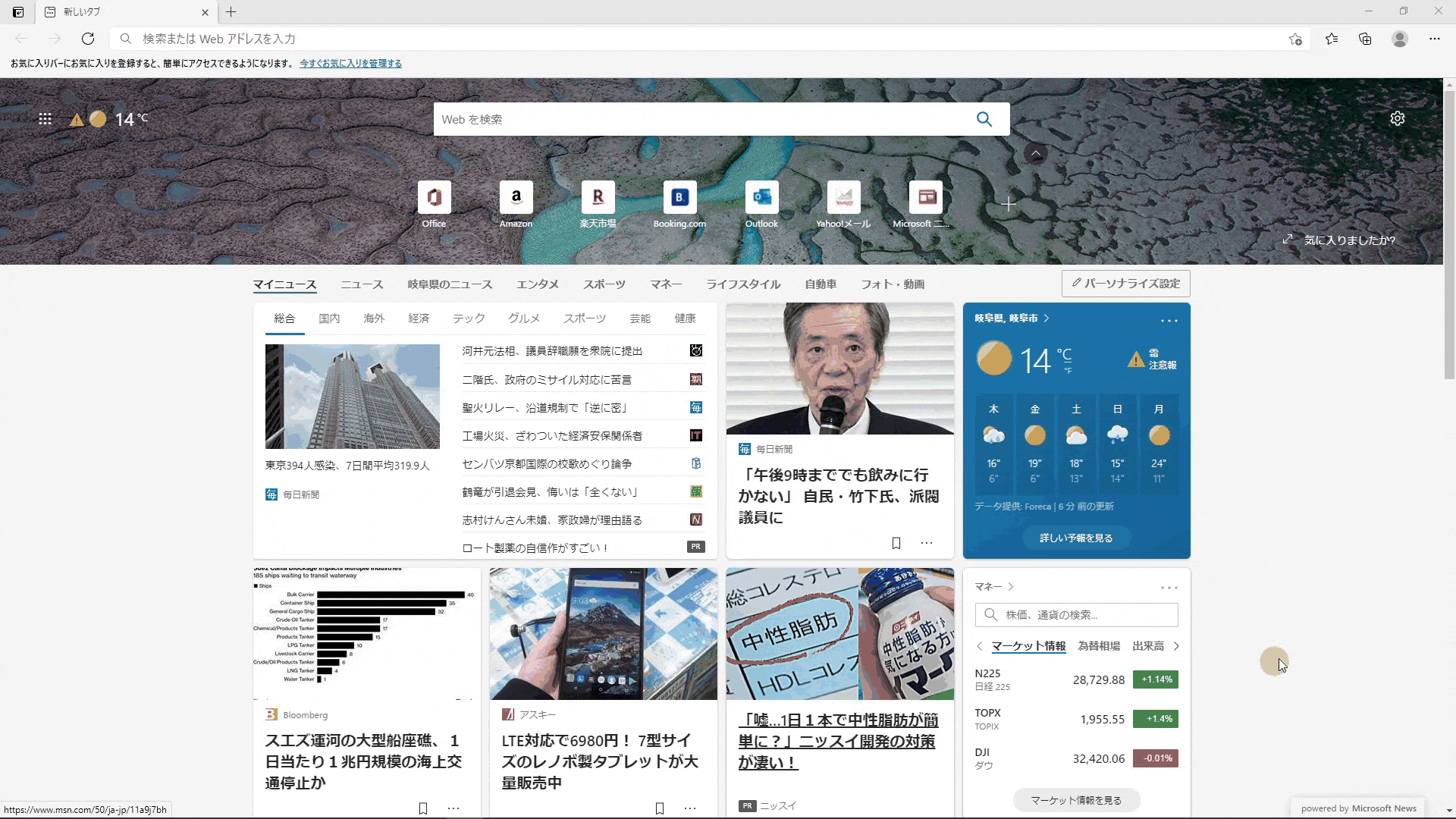The width and height of the screenshot is (1456, 819).
Task: Open the Amazon shortcut icon
Action: pos(516,196)
